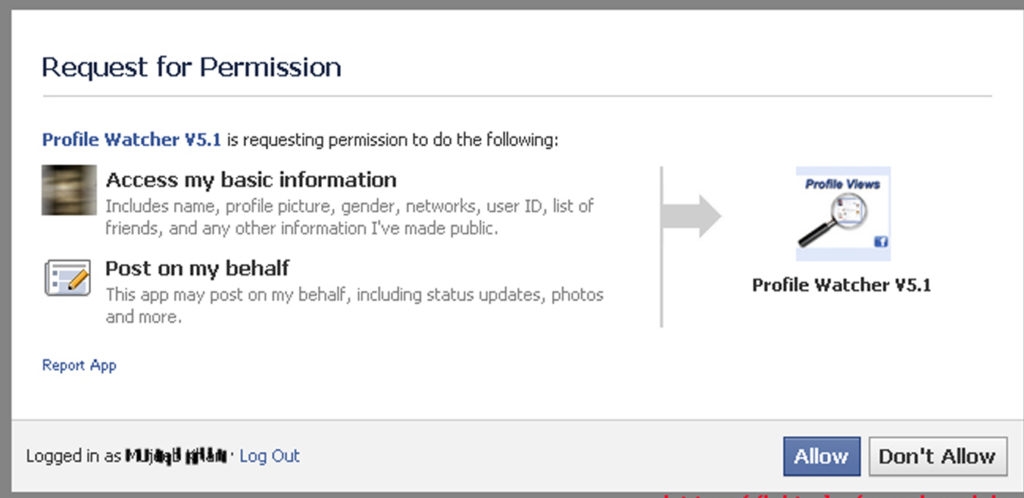Click the small Facebook badge on app icon
Viewport: 1024px width, 498px height.
pyautogui.click(x=880, y=242)
